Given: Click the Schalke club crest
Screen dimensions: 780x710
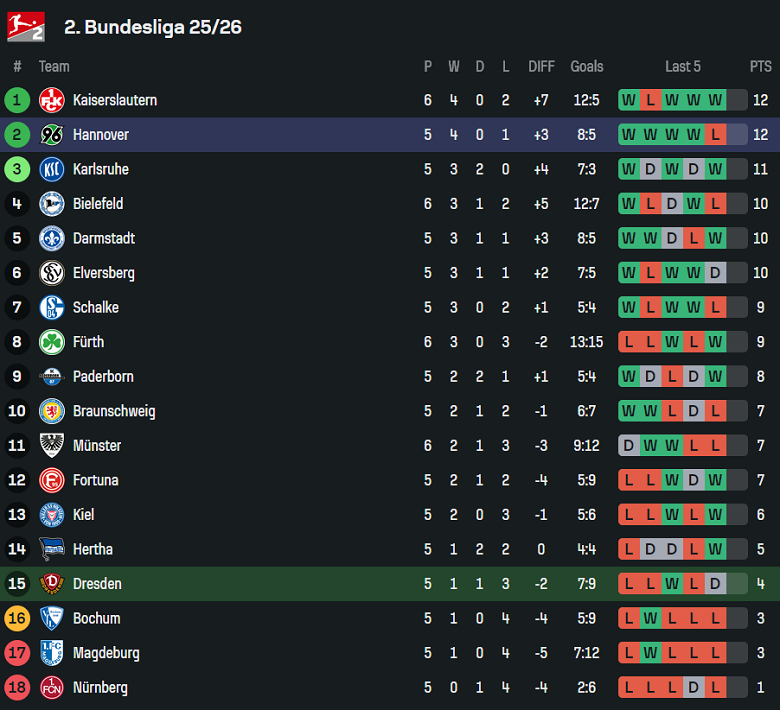Looking at the screenshot, I should tap(52, 307).
